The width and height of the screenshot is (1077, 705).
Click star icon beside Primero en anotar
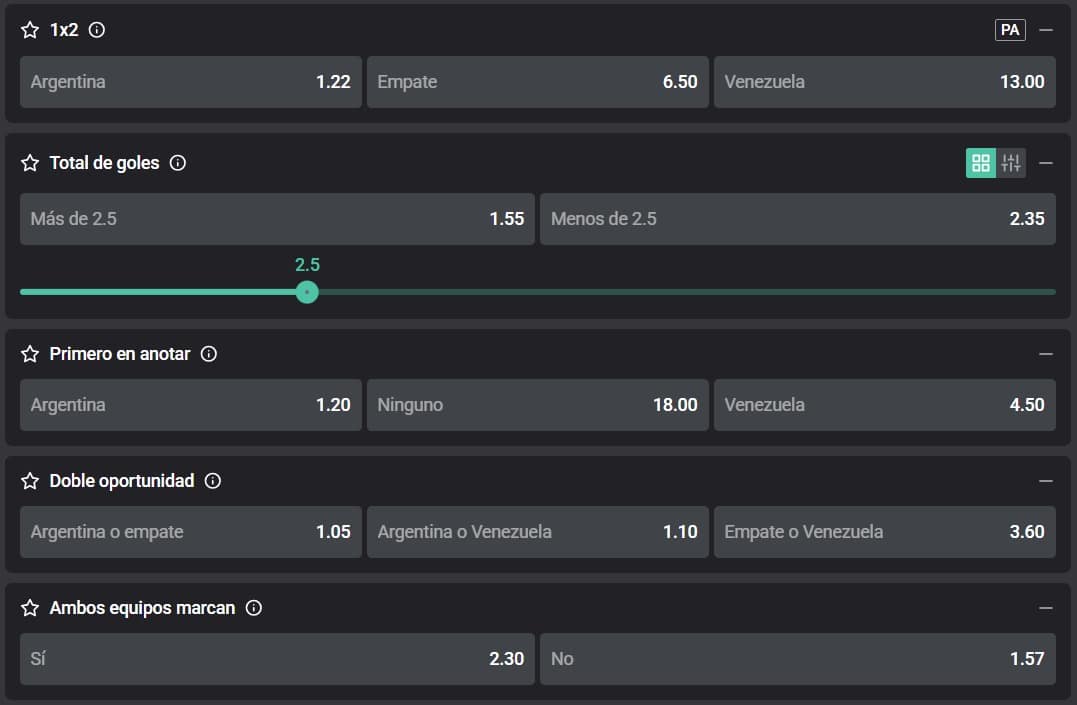(30, 354)
